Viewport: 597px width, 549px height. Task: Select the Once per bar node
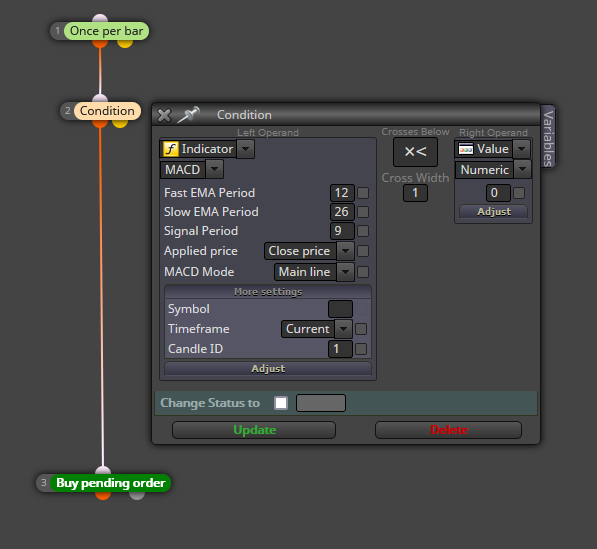tap(106, 31)
